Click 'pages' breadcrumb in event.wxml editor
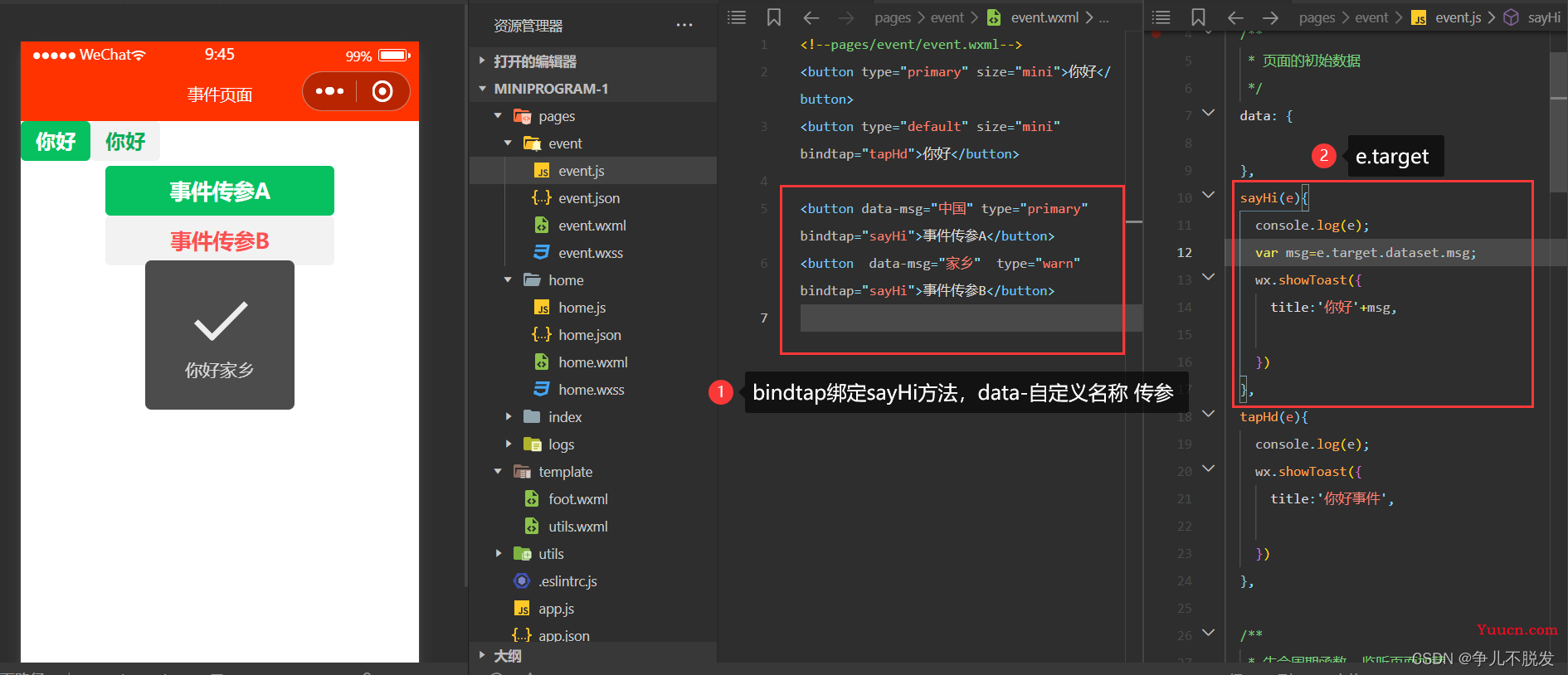 (893, 17)
